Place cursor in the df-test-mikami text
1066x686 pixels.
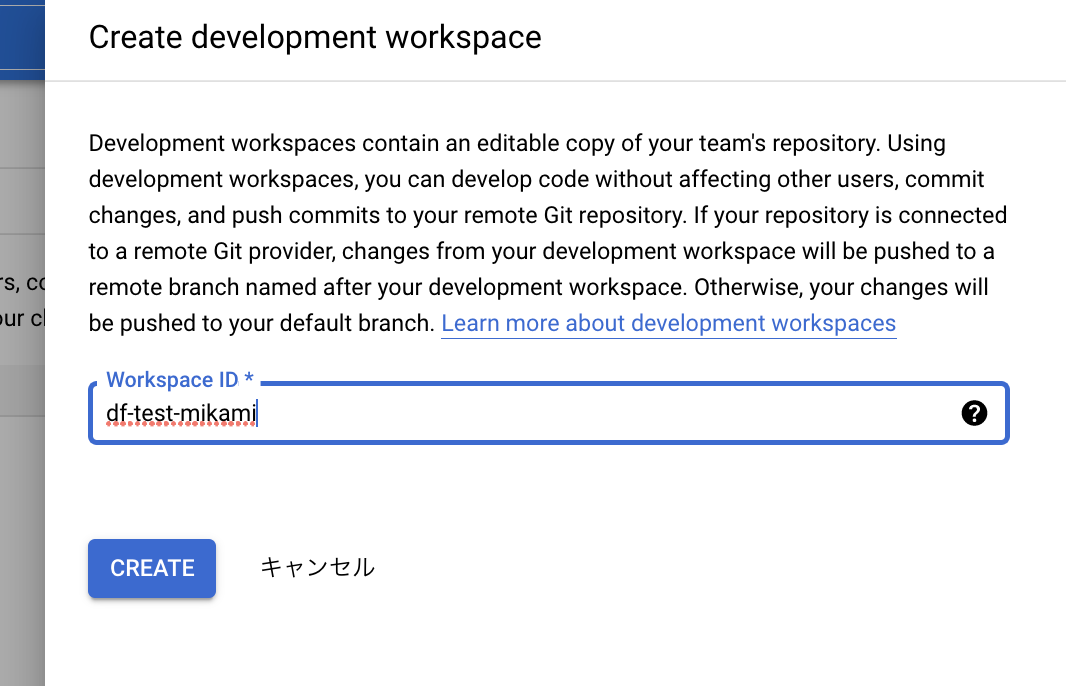click(x=181, y=413)
